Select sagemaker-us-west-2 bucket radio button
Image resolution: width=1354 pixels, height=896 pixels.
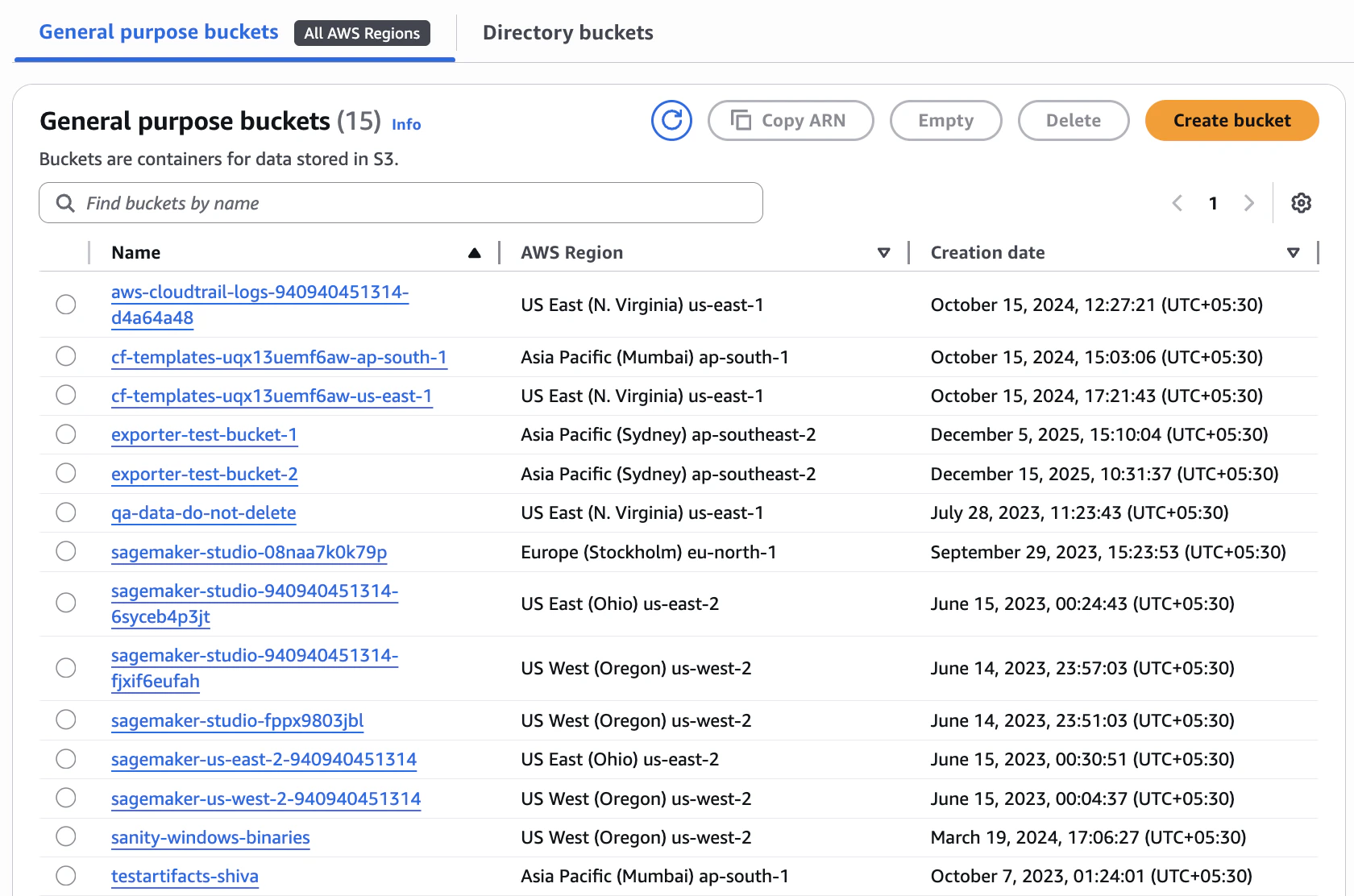(x=66, y=798)
